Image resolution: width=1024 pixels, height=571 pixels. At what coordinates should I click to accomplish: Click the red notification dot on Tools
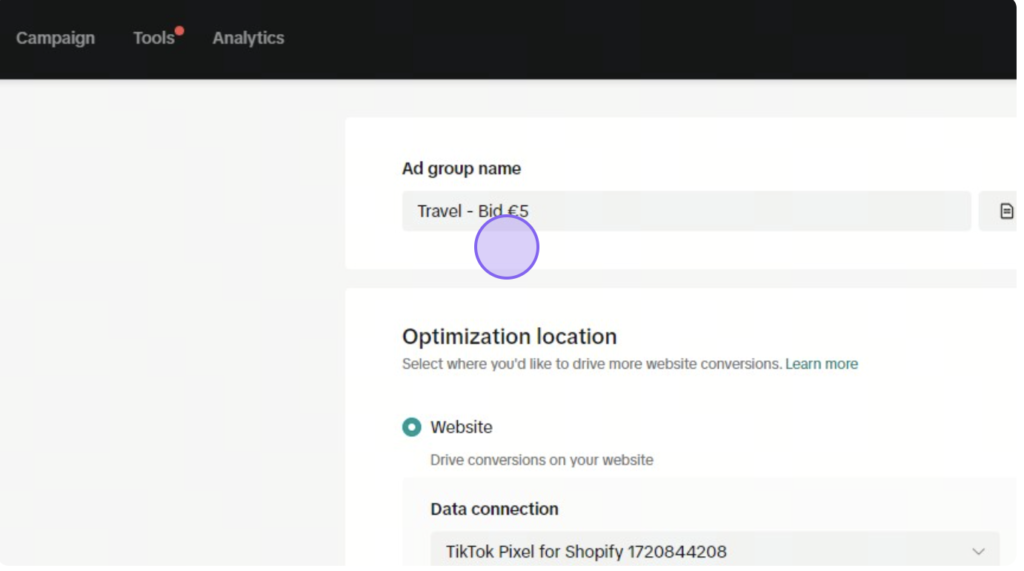coord(179,31)
